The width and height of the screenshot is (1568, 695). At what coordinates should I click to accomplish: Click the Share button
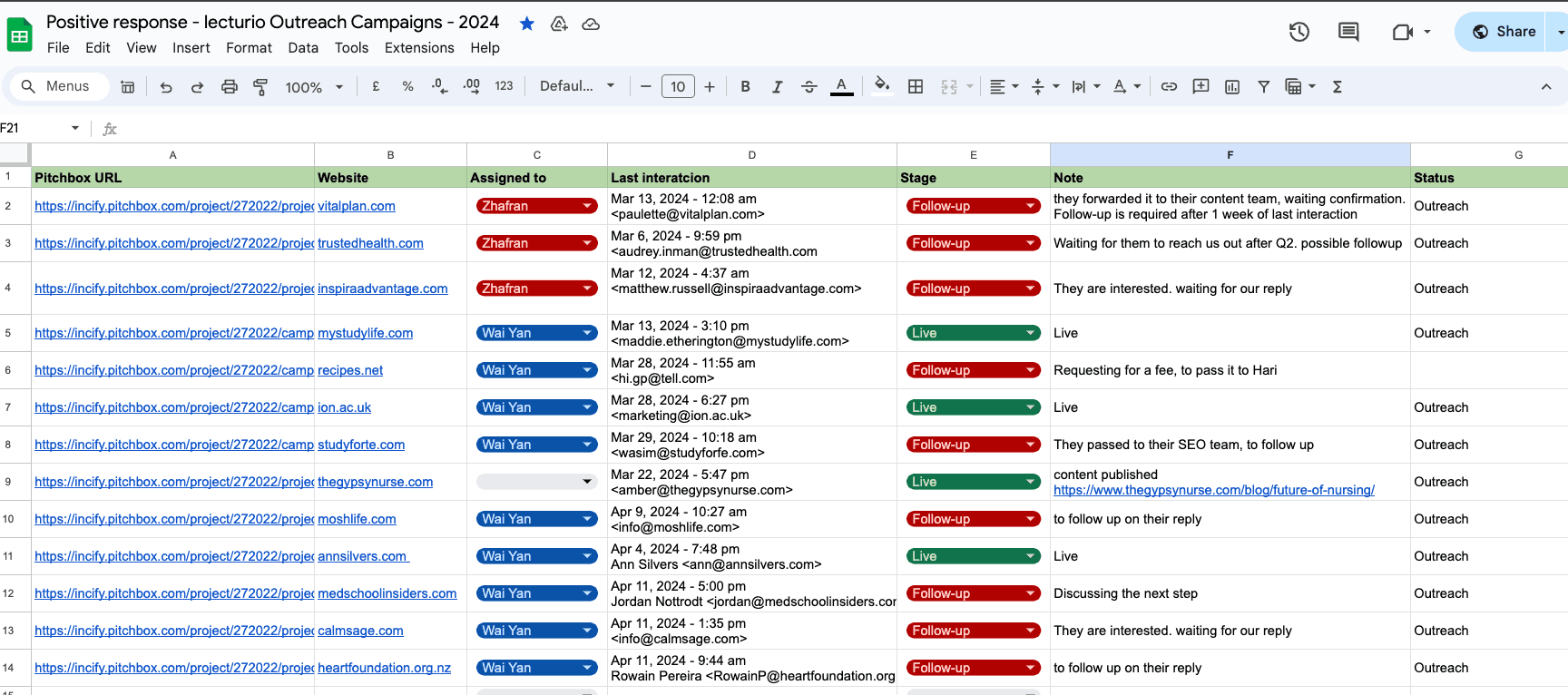click(1503, 32)
